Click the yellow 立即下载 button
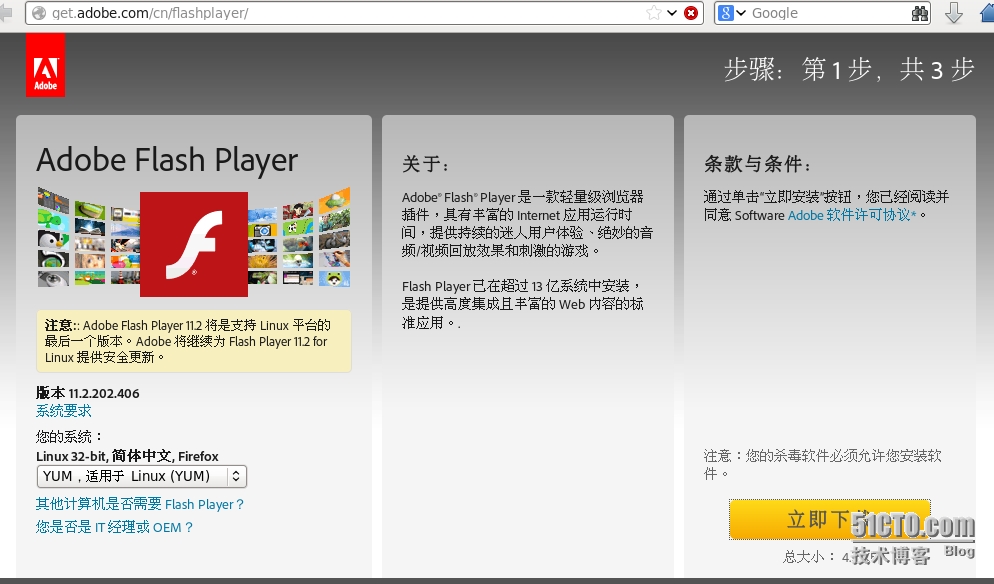The image size is (994, 584). coord(830,519)
